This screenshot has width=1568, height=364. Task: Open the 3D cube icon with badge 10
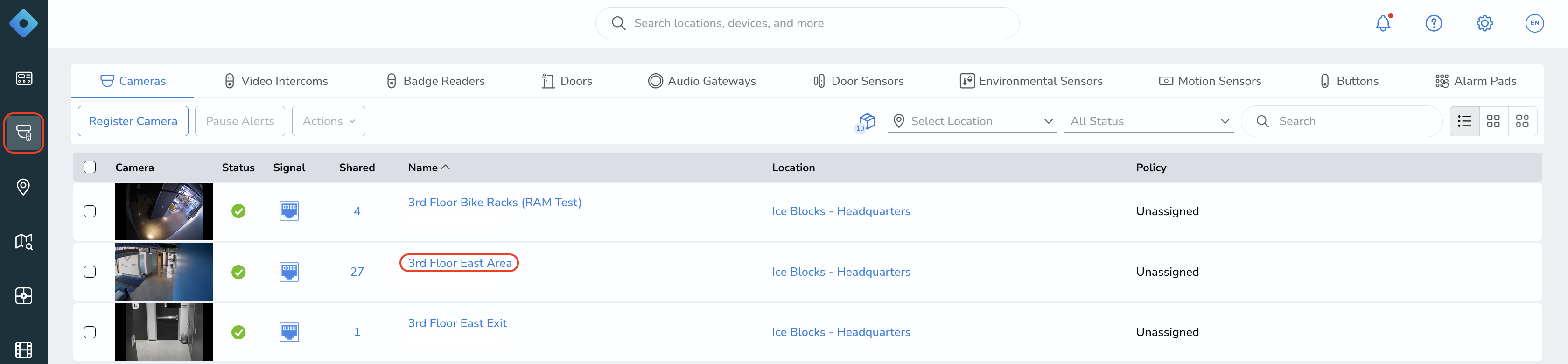tap(866, 122)
